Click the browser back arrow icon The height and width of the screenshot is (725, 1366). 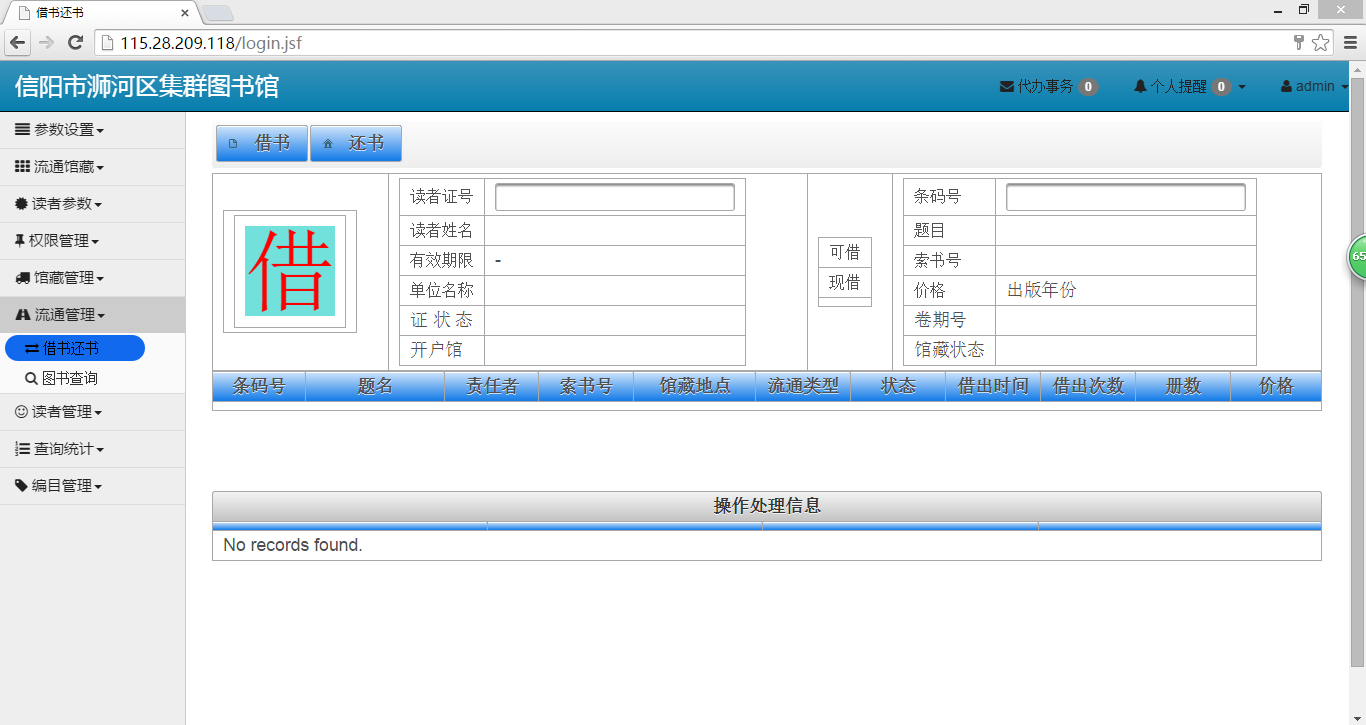(17, 43)
